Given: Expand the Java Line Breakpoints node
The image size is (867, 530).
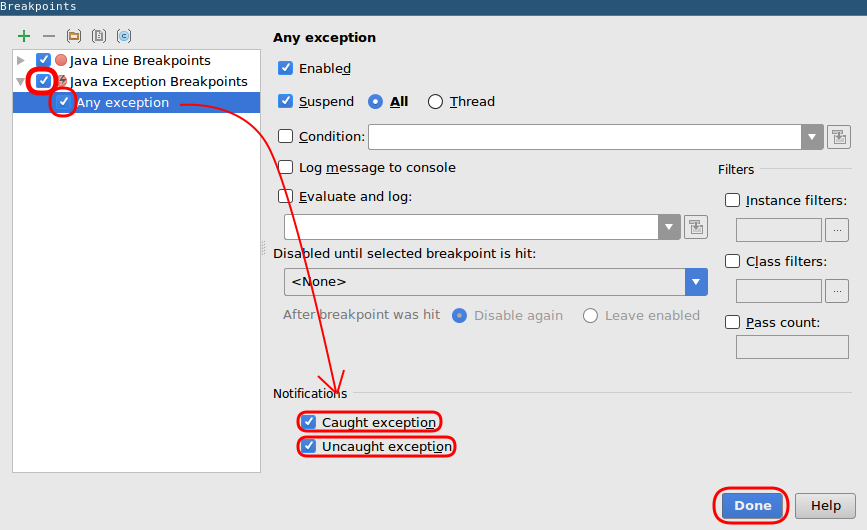Looking at the screenshot, I should click(x=21, y=61).
